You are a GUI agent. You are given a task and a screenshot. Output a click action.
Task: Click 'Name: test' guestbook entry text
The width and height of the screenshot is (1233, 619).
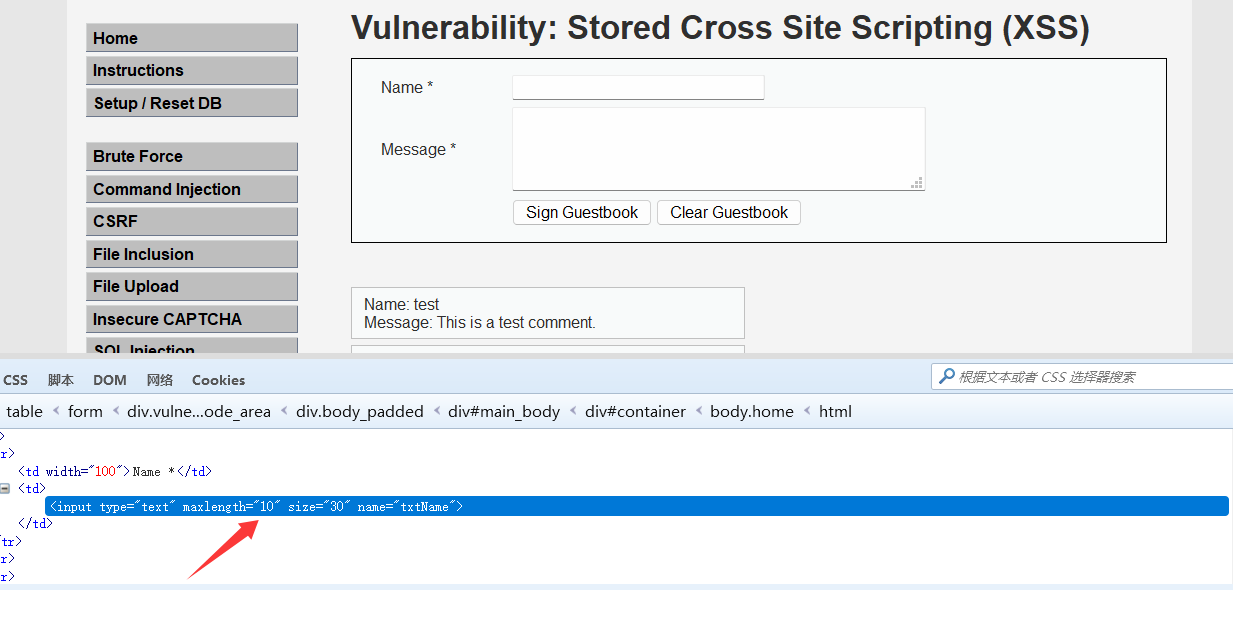coord(402,304)
